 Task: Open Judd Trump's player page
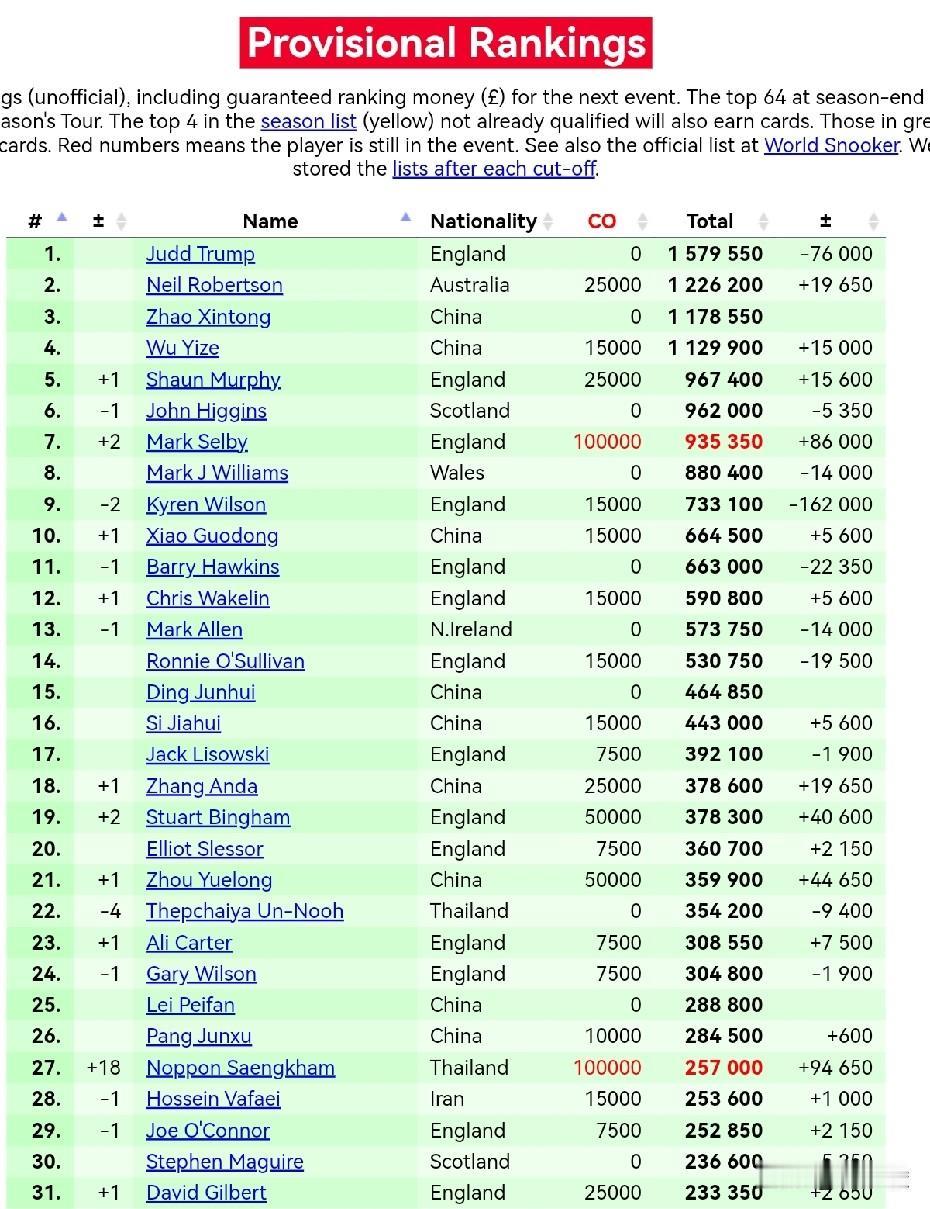coord(200,254)
